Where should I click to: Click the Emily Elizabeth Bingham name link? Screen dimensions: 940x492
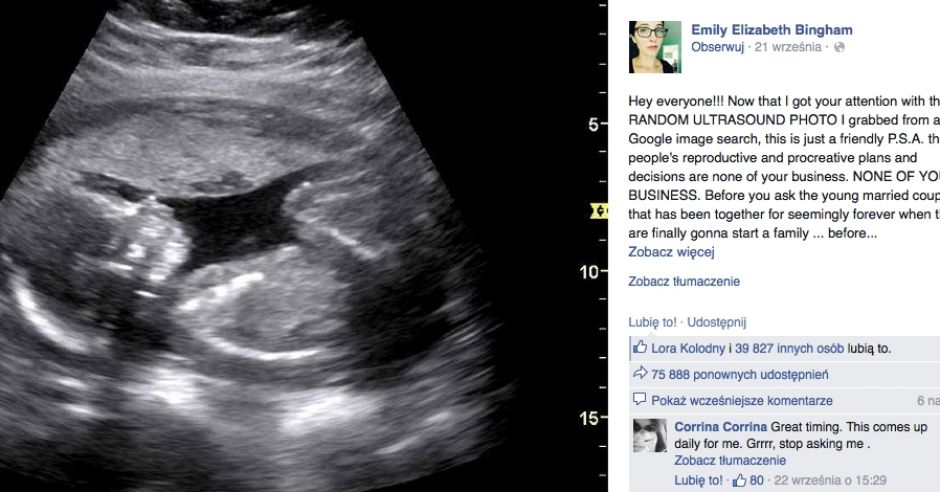coord(772,30)
